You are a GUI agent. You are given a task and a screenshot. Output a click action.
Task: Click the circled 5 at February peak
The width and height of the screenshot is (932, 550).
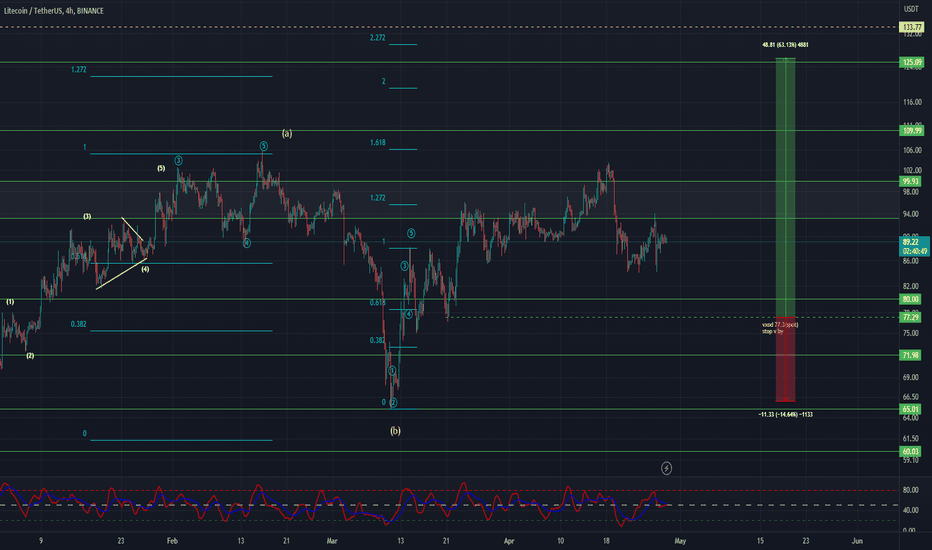tap(263, 146)
